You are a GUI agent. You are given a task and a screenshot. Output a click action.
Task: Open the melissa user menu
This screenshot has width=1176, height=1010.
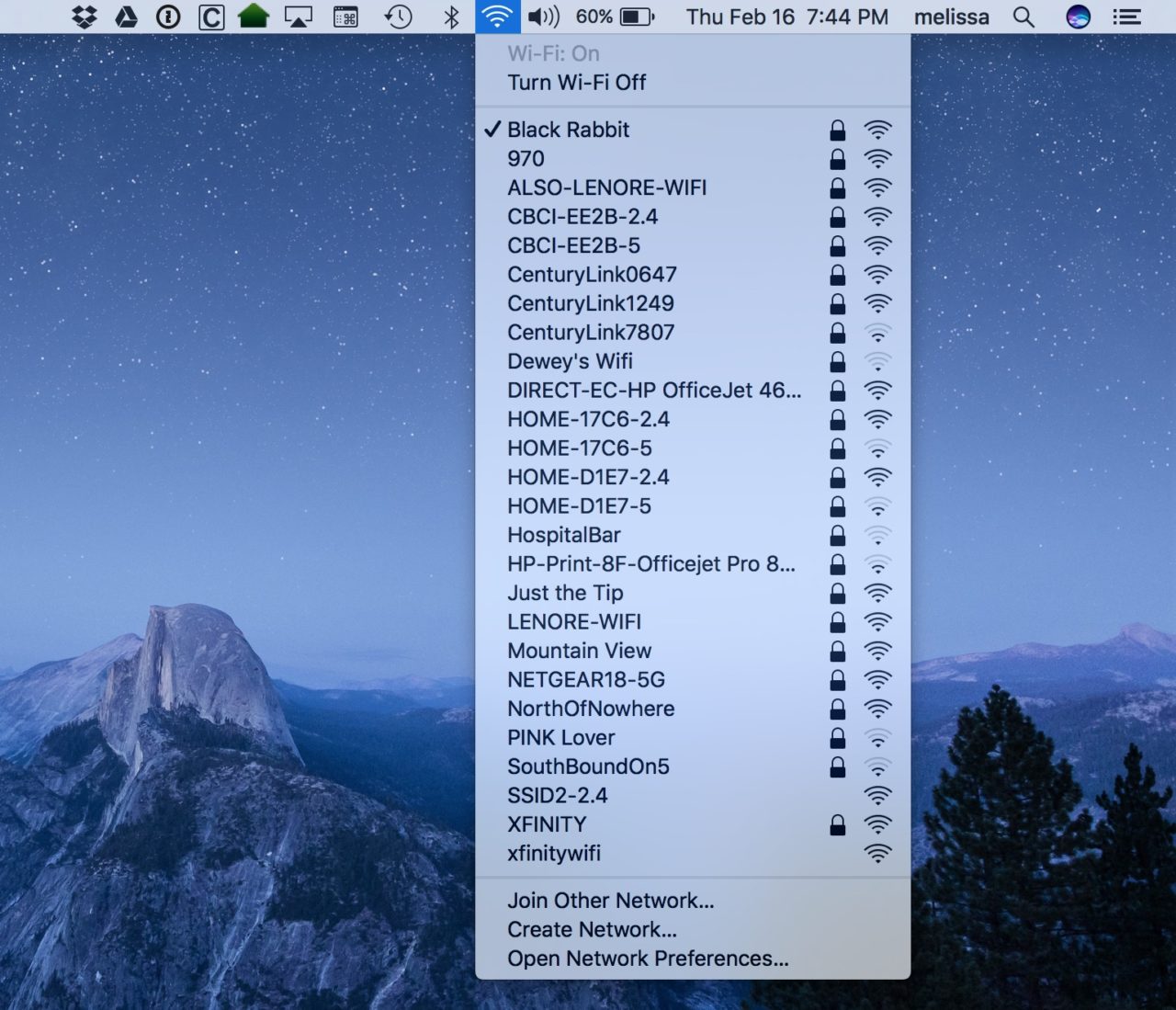pyautogui.click(x=952, y=17)
